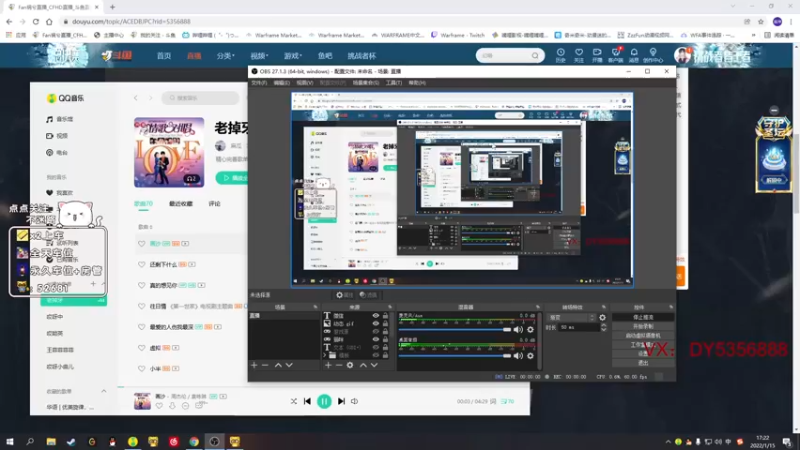
Task: Switch to the Comments tab in QQ Music
Action: 214,204
